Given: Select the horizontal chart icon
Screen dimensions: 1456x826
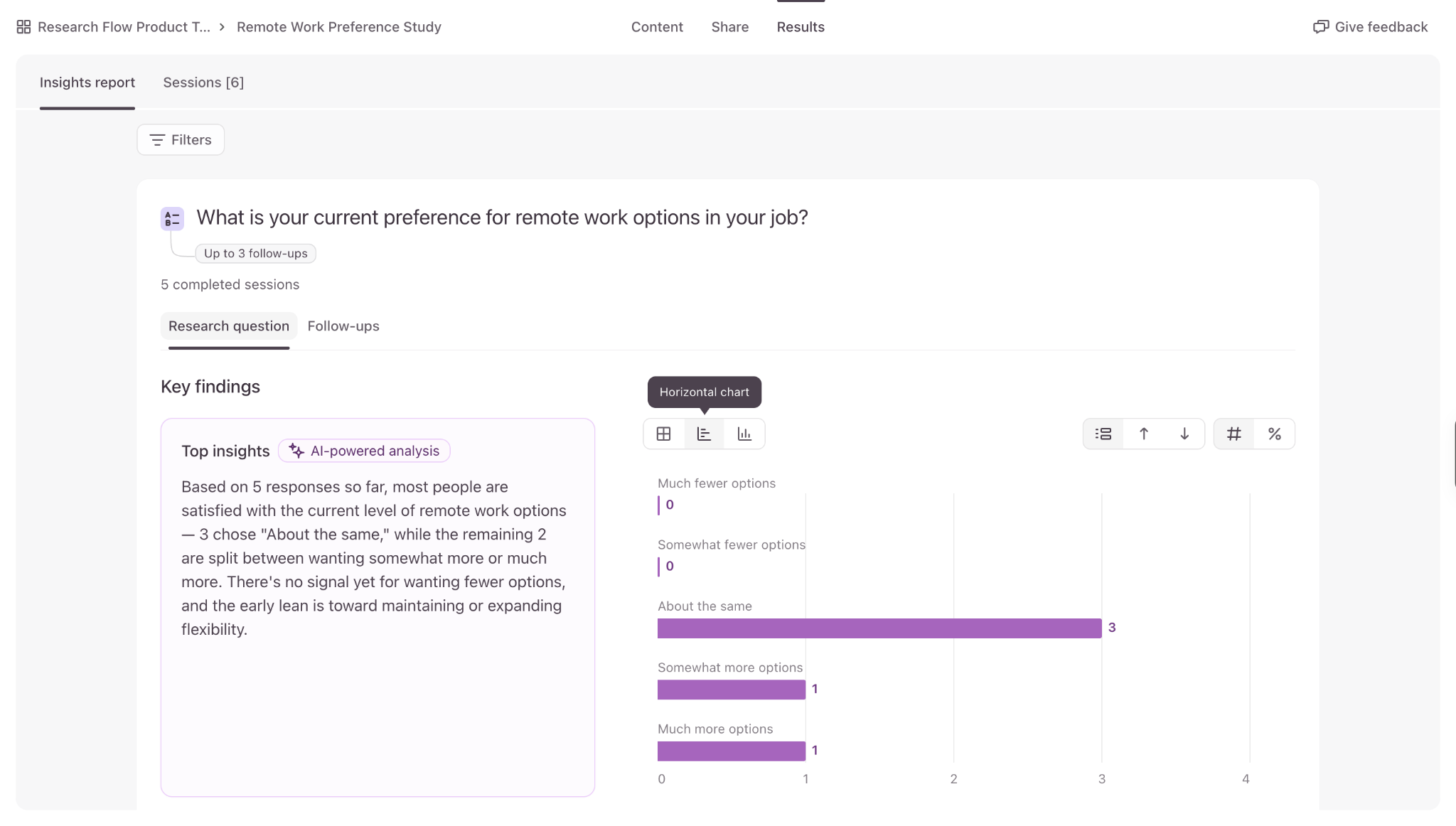Looking at the screenshot, I should pos(704,434).
